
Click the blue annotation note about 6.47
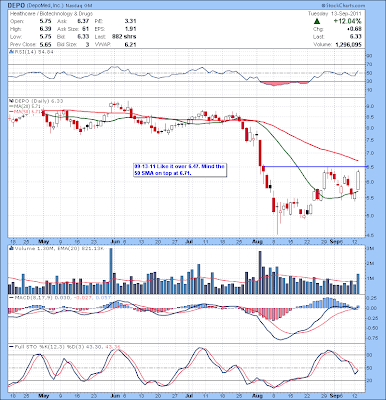tap(179, 170)
